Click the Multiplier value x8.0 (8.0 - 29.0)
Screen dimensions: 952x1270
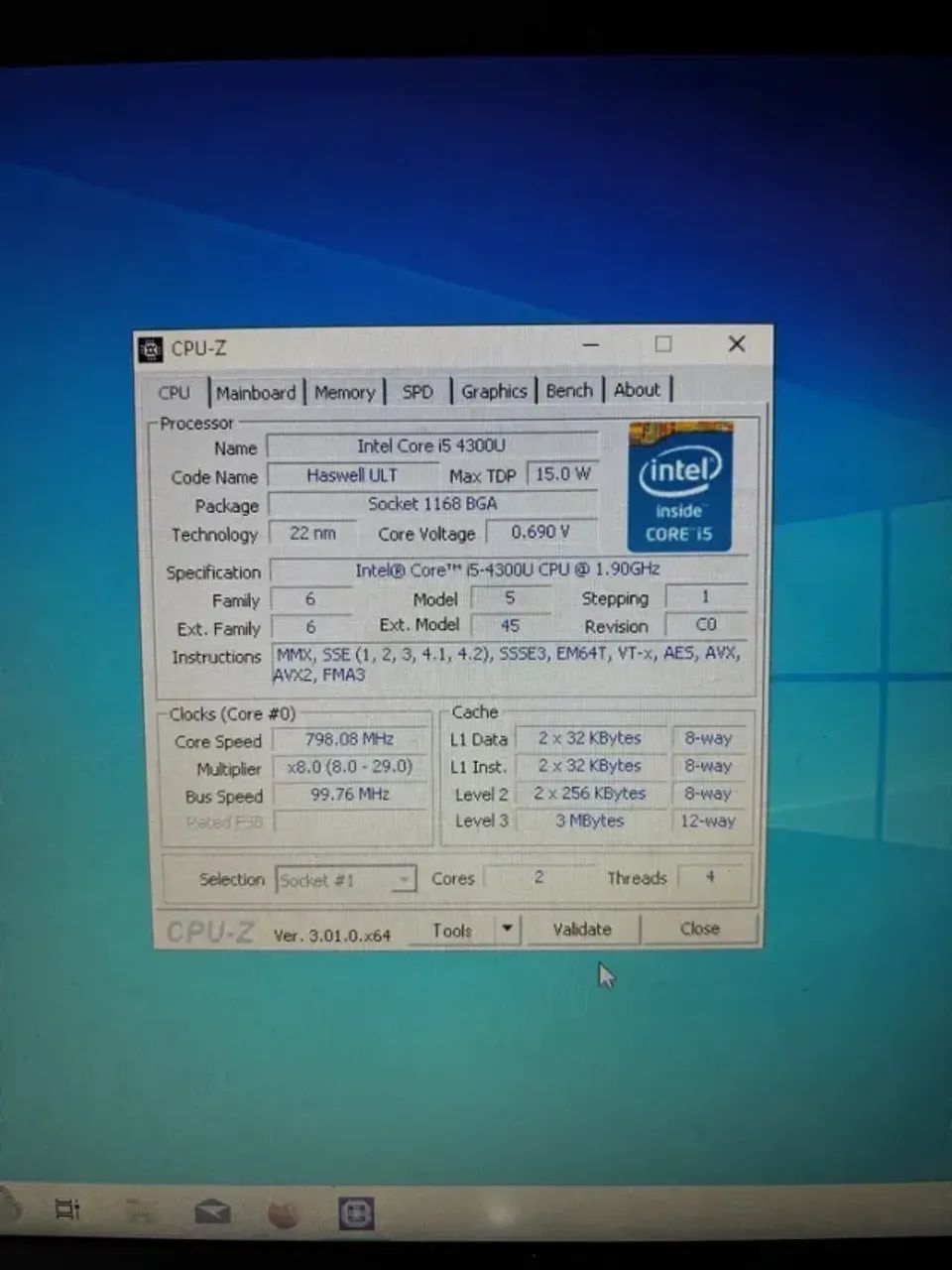[x=349, y=767]
